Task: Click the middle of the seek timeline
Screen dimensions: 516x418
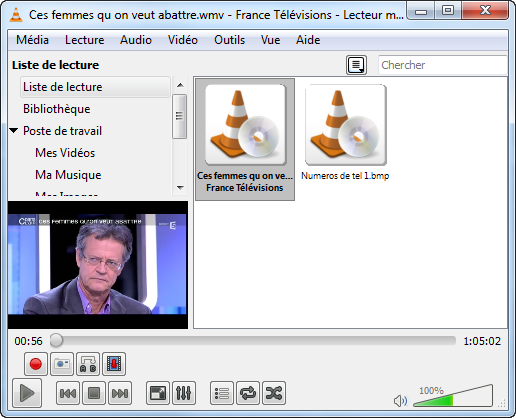Action: point(253,341)
